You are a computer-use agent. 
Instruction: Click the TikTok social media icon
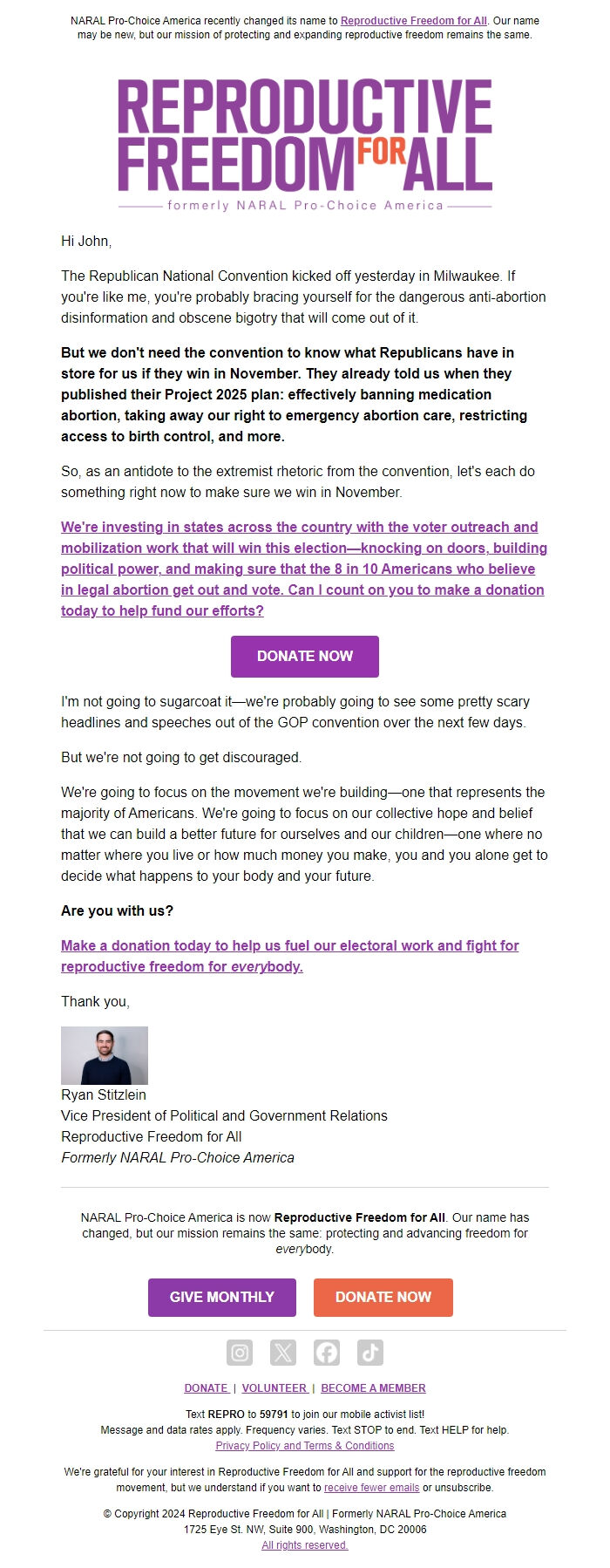(x=369, y=1353)
